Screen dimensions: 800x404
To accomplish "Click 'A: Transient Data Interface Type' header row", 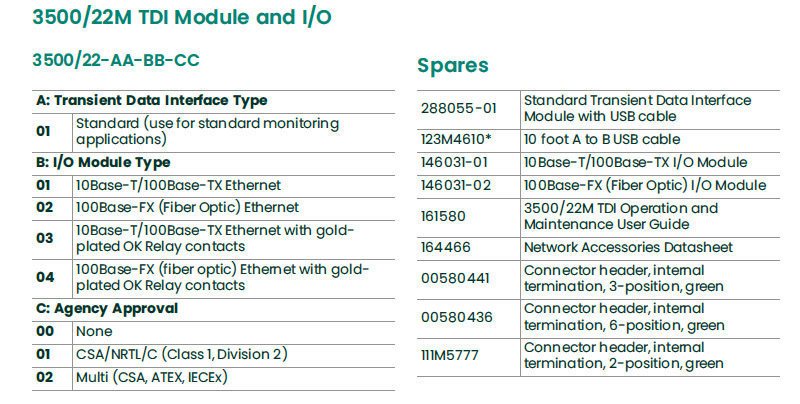I will (151, 100).
